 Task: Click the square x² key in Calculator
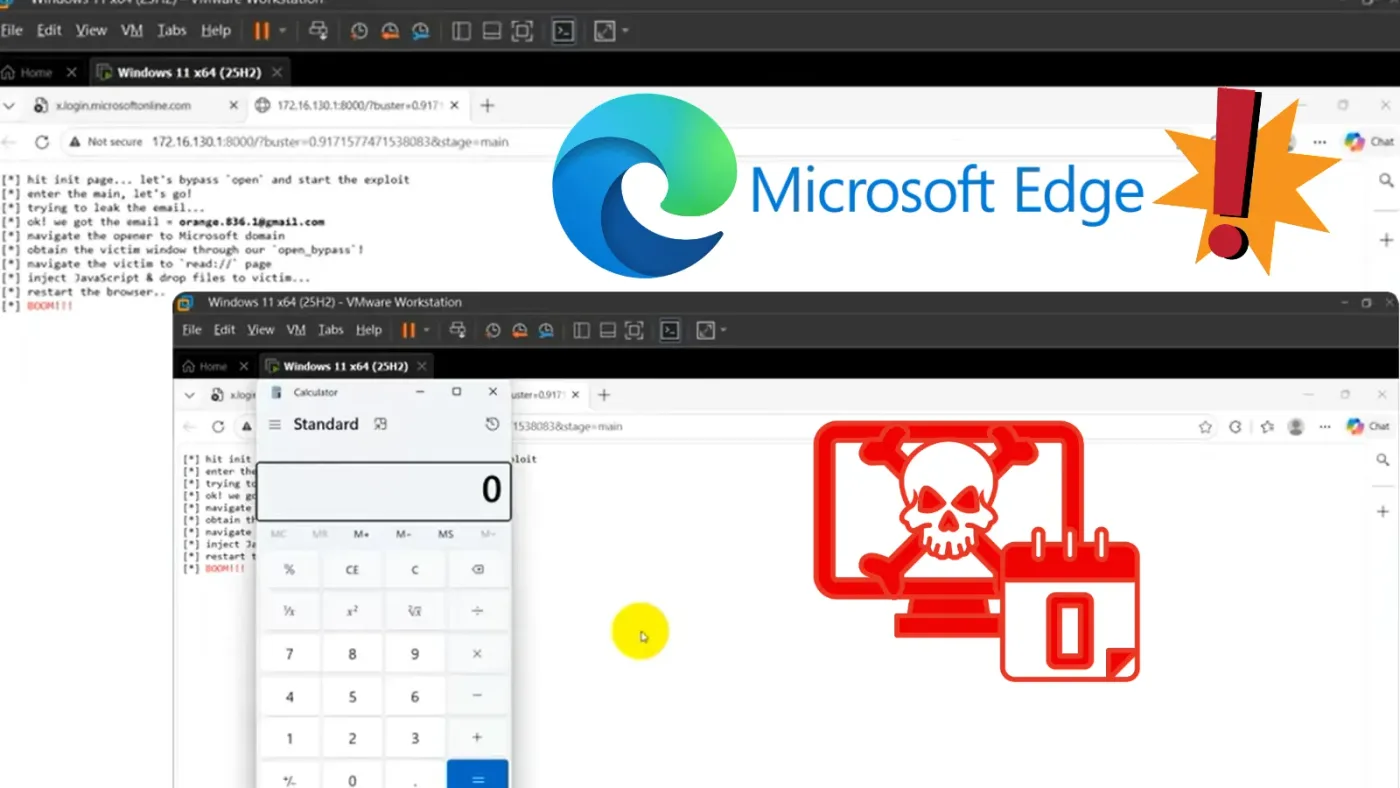[x=352, y=611]
